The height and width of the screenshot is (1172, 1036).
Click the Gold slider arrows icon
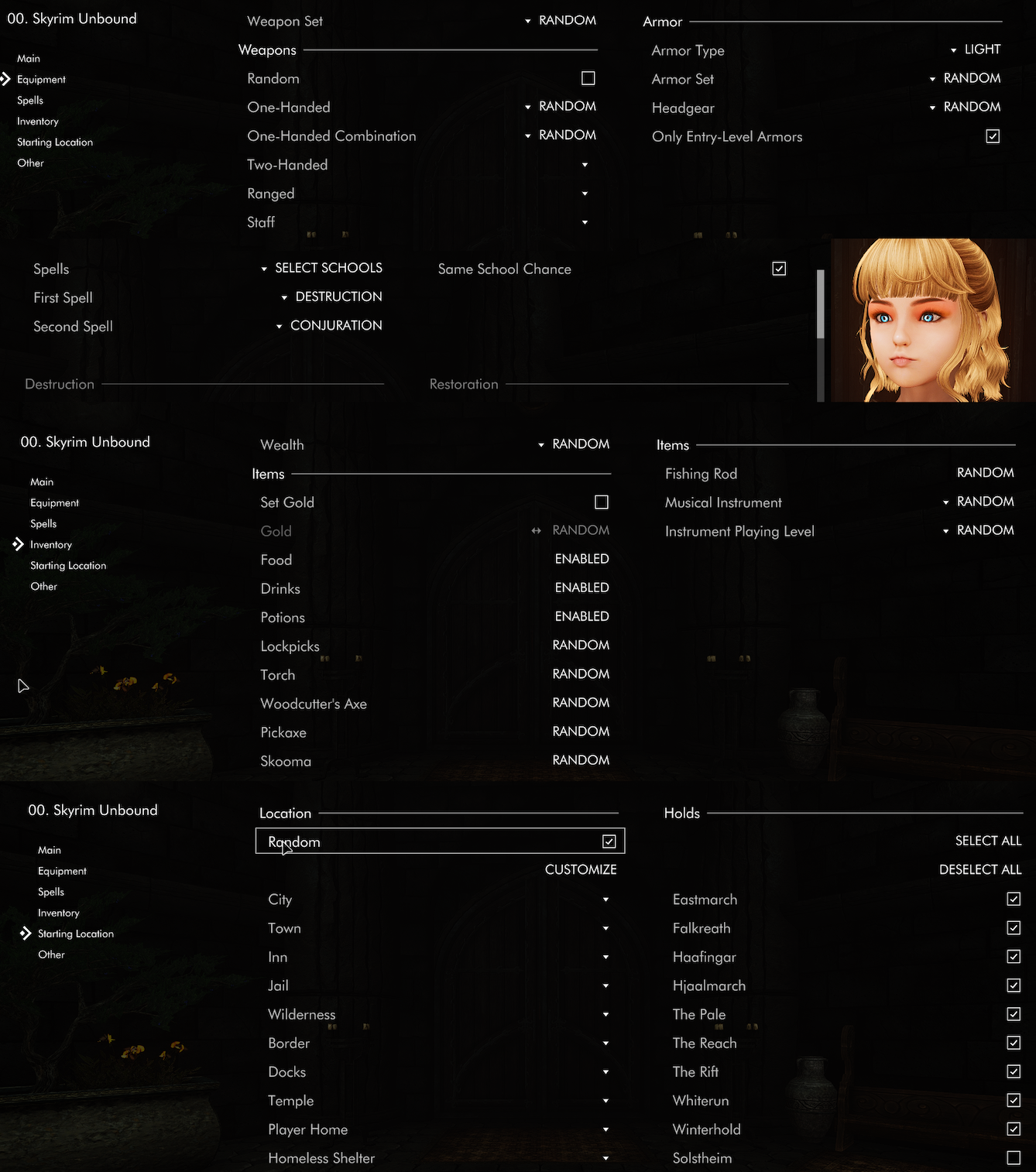point(536,530)
